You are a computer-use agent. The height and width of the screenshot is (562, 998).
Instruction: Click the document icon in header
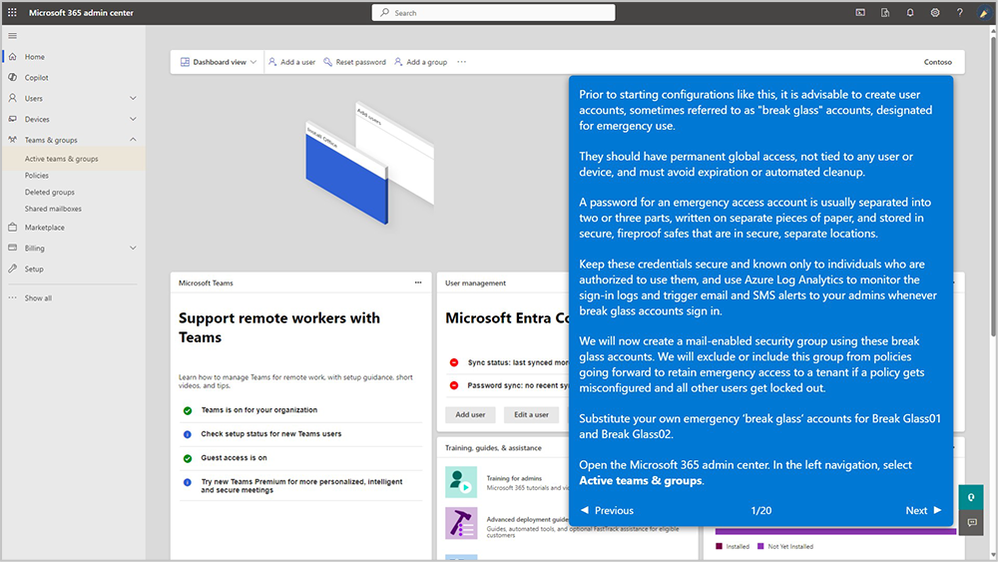coord(885,12)
